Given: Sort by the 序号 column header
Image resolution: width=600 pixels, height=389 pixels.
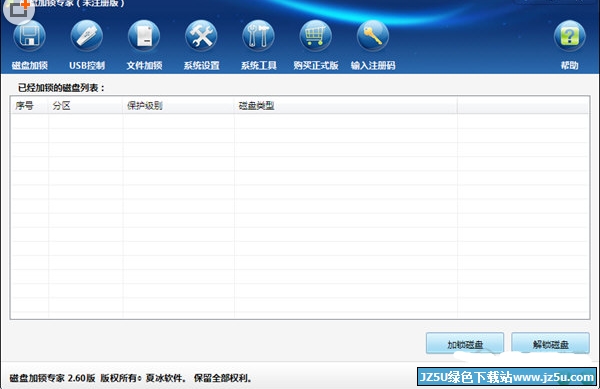Looking at the screenshot, I should [30, 106].
